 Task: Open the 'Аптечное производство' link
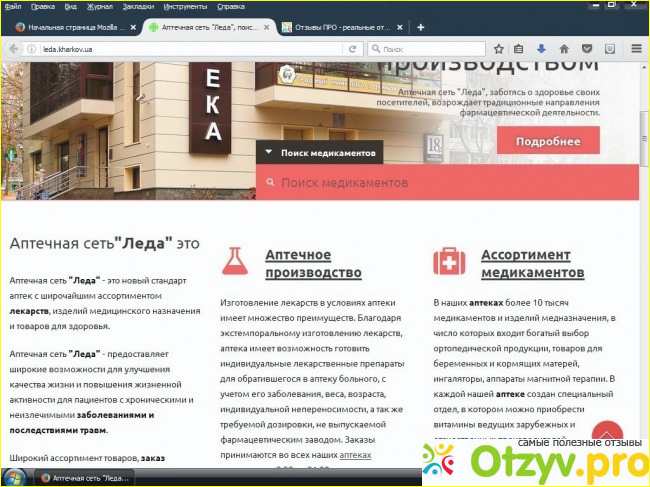click(x=313, y=264)
